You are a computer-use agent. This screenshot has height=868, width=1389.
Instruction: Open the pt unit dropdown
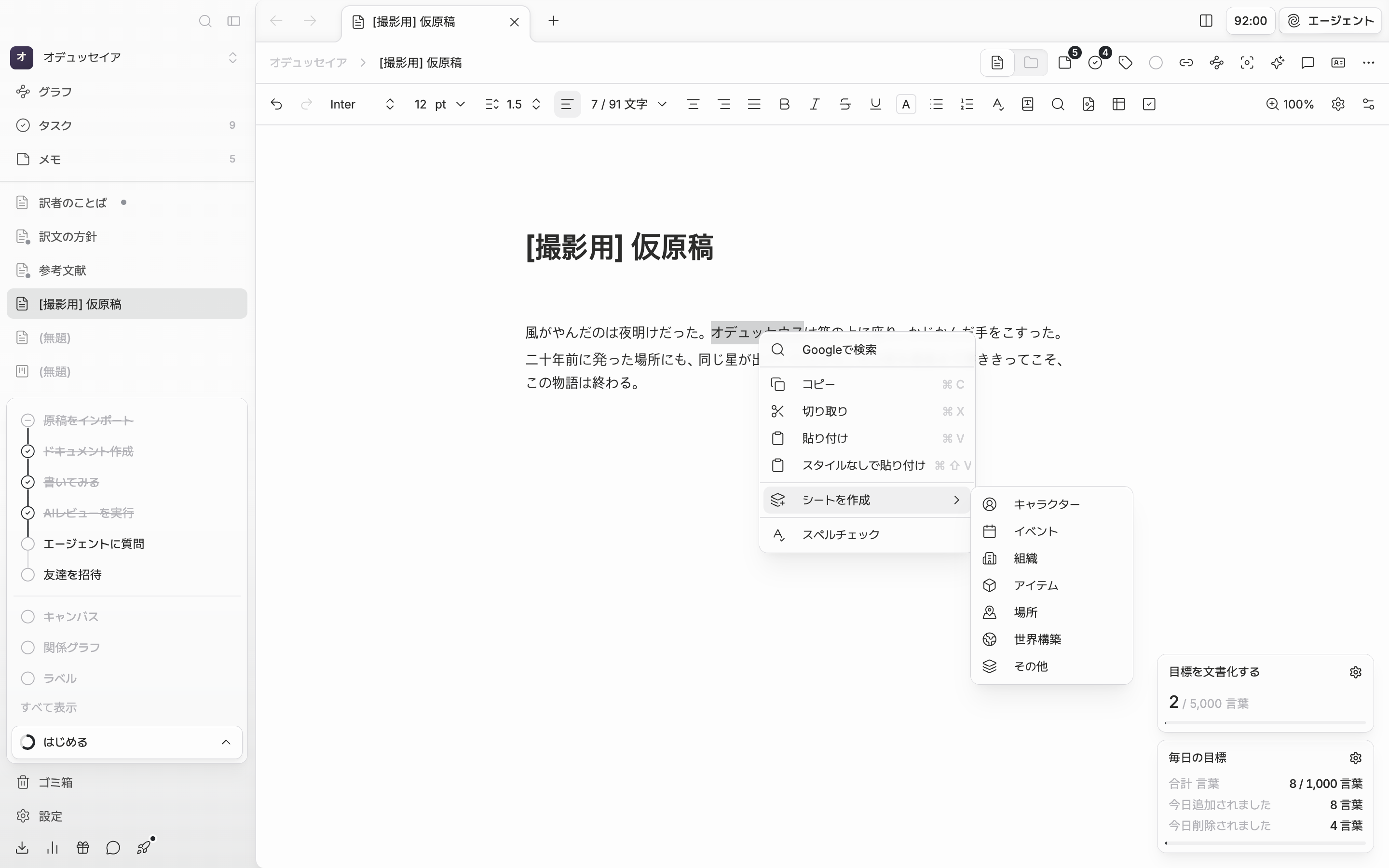click(449, 104)
